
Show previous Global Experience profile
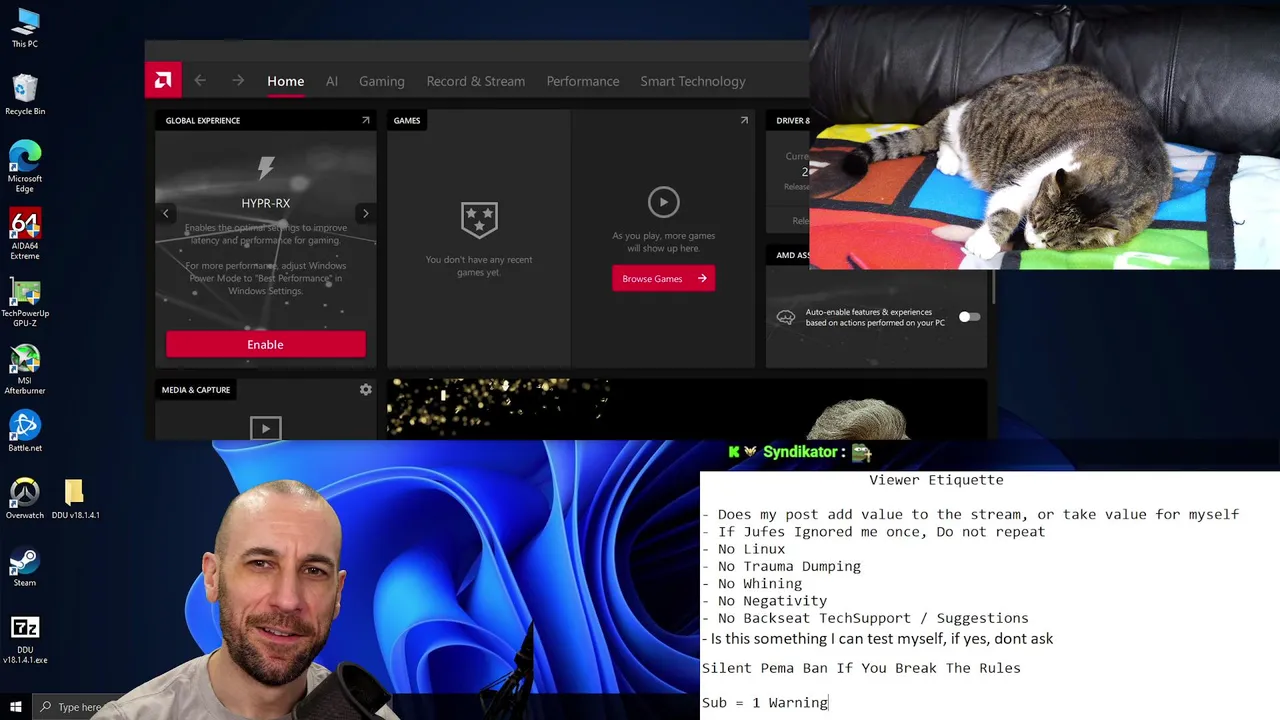[166, 213]
